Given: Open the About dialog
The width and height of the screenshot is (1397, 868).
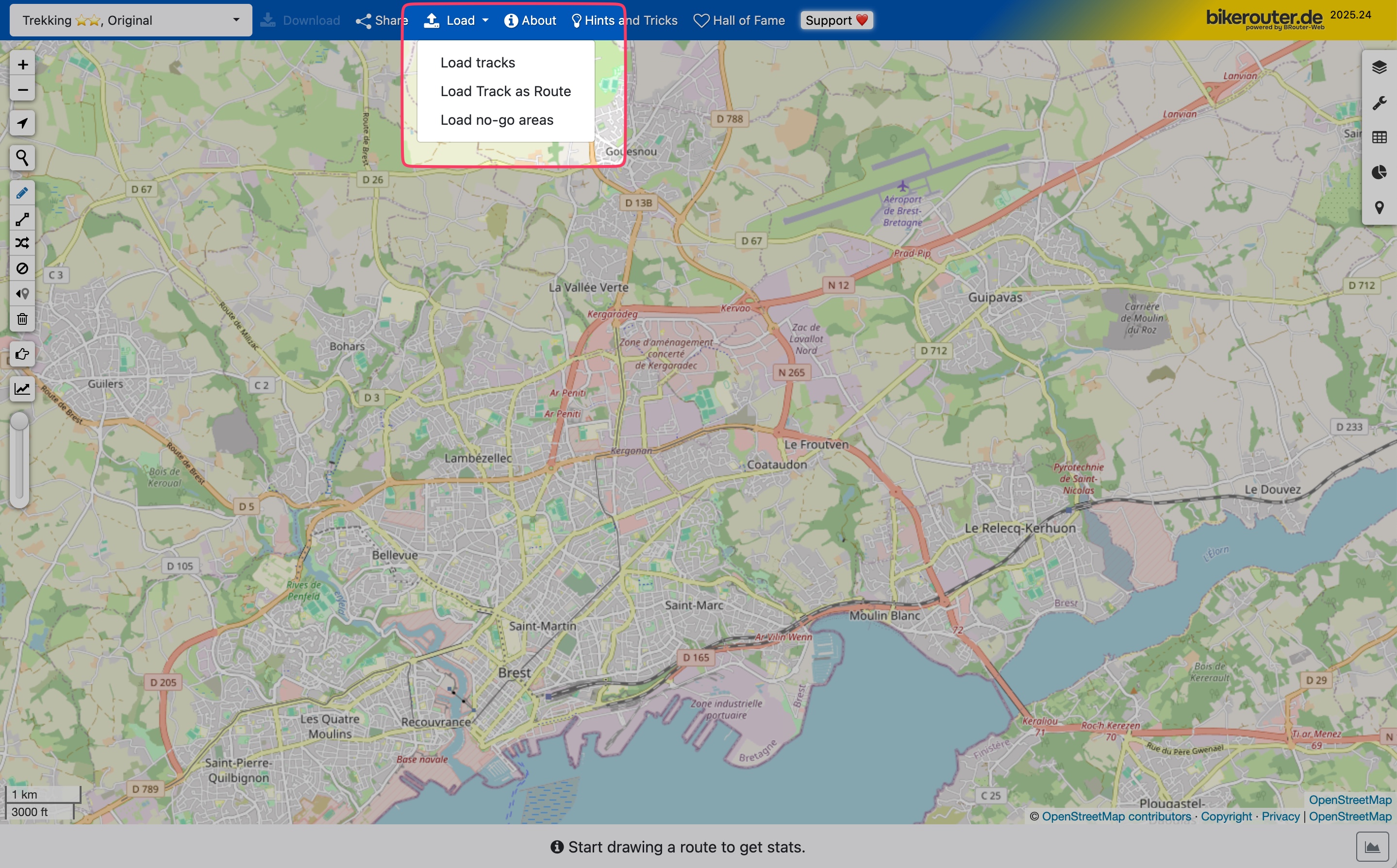Looking at the screenshot, I should [x=531, y=20].
